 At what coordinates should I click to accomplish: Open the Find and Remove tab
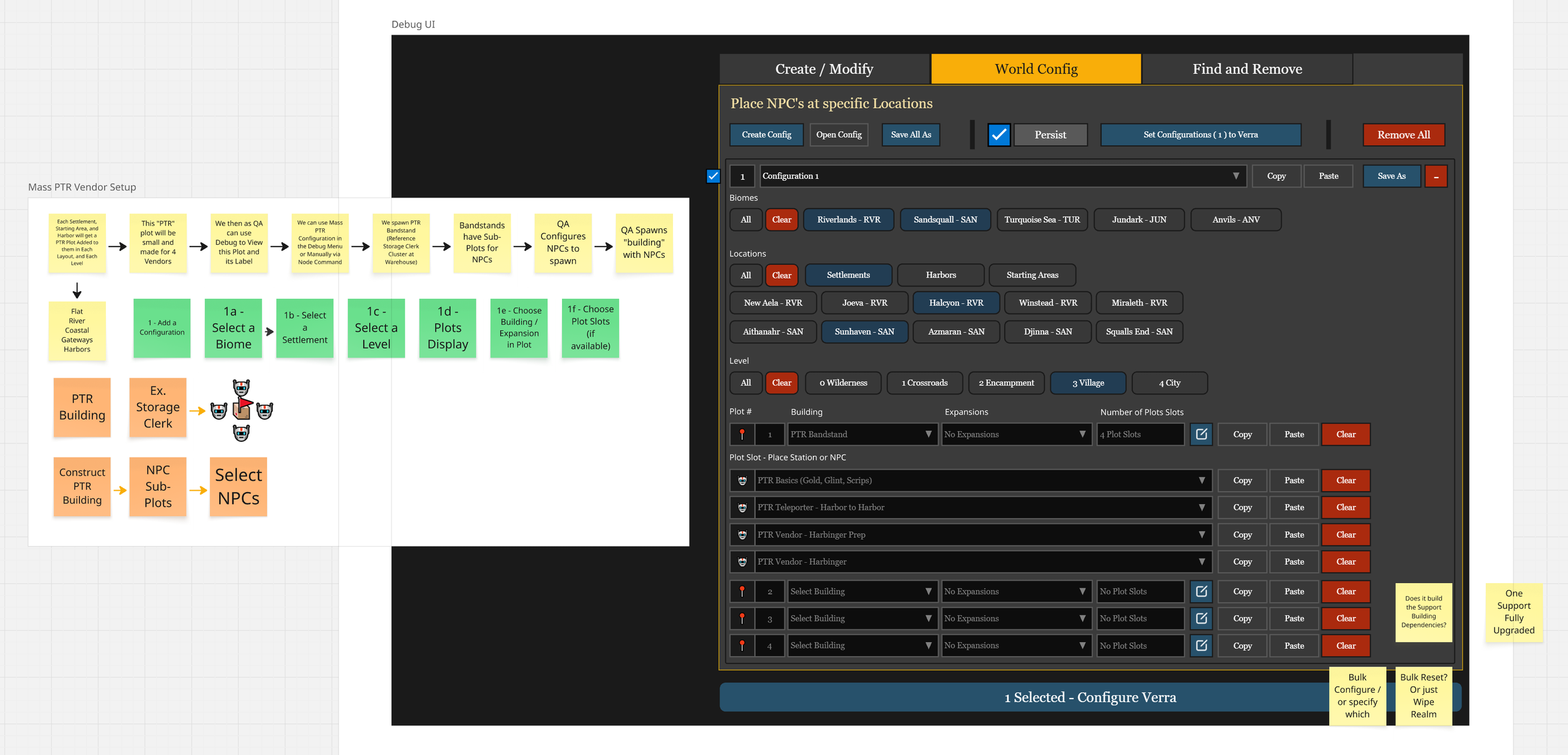click(x=1247, y=69)
